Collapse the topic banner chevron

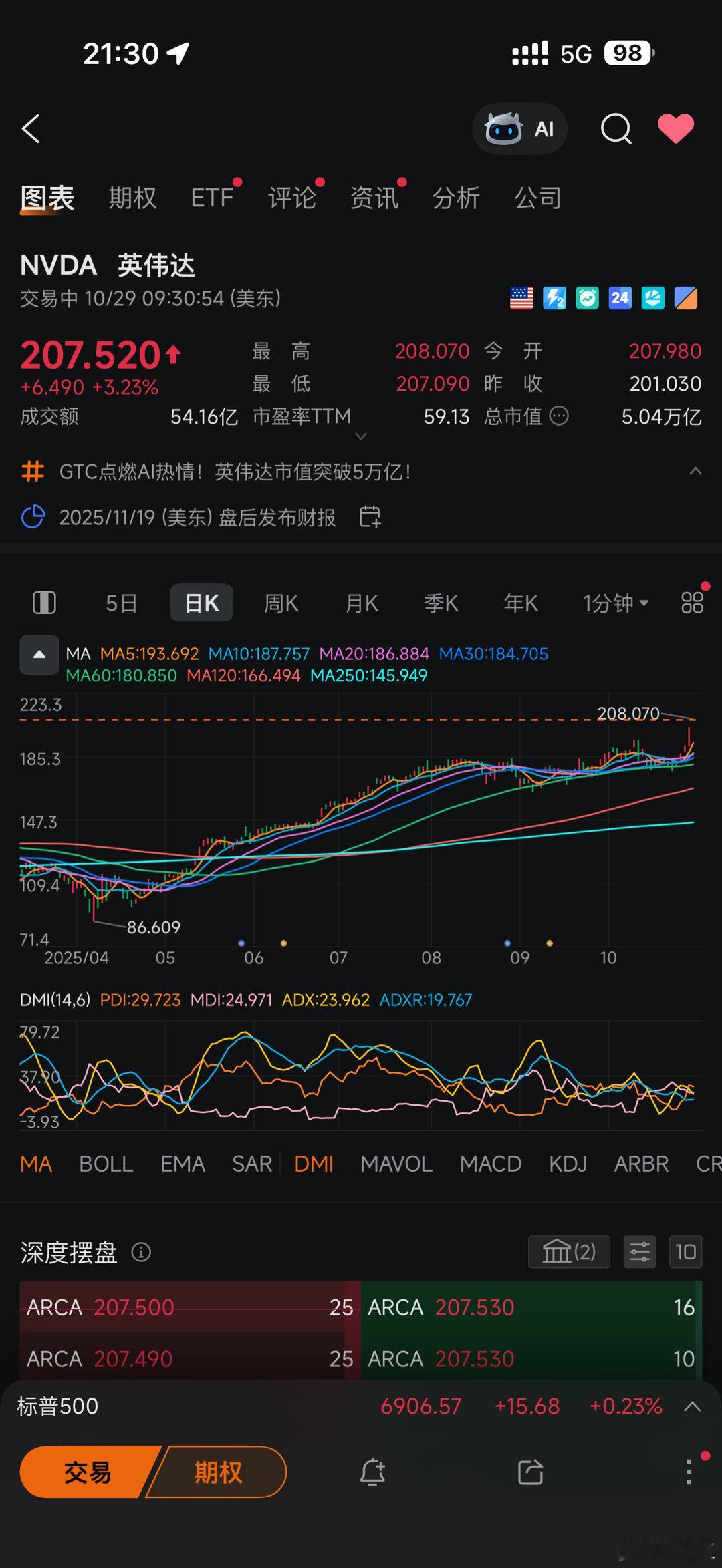click(695, 471)
